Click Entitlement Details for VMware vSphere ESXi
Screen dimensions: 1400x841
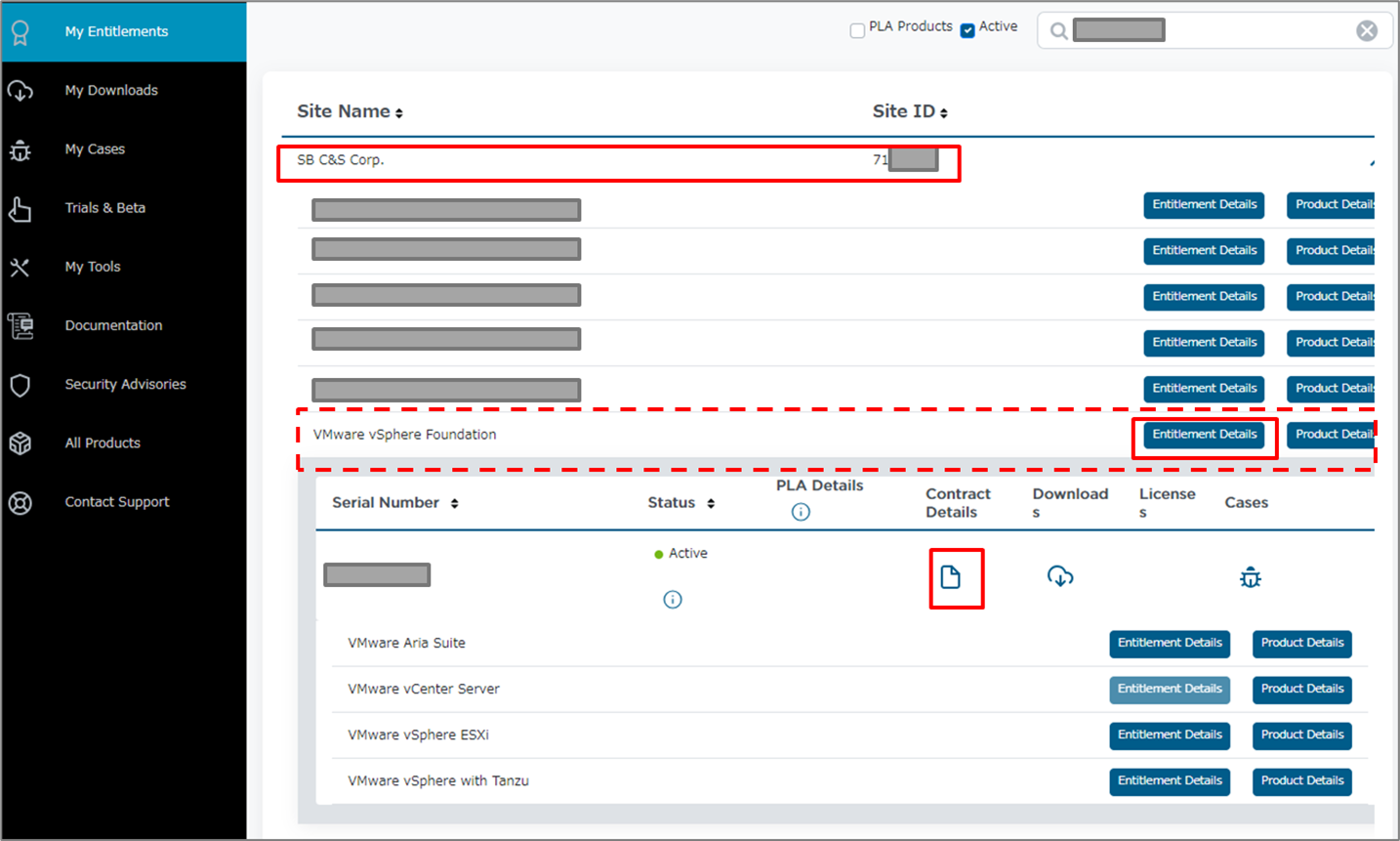pyautogui.click(x=1170, y=736)
